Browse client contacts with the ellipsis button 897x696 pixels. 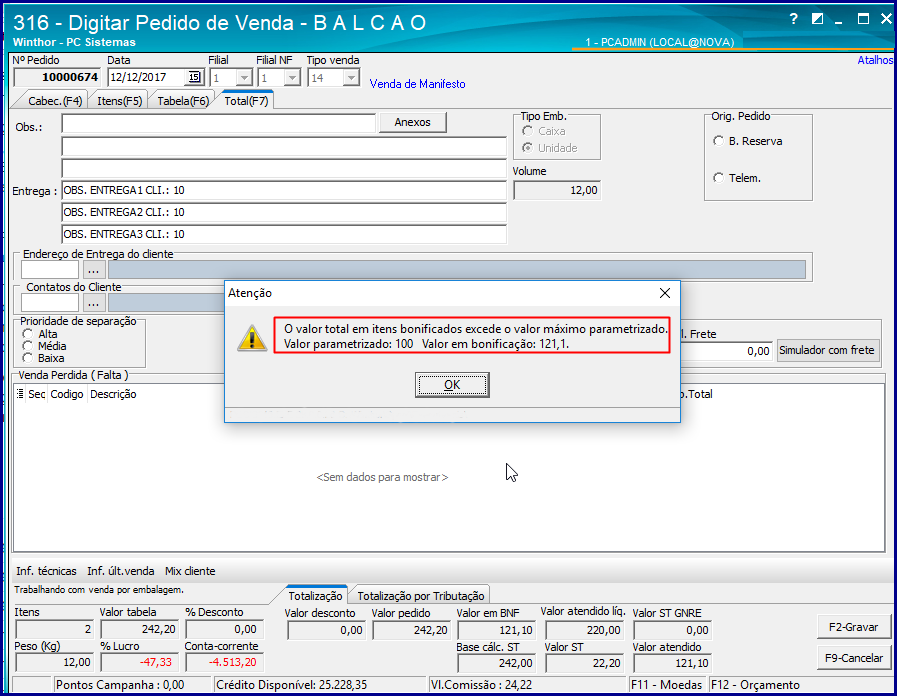(x=94, y=303)
